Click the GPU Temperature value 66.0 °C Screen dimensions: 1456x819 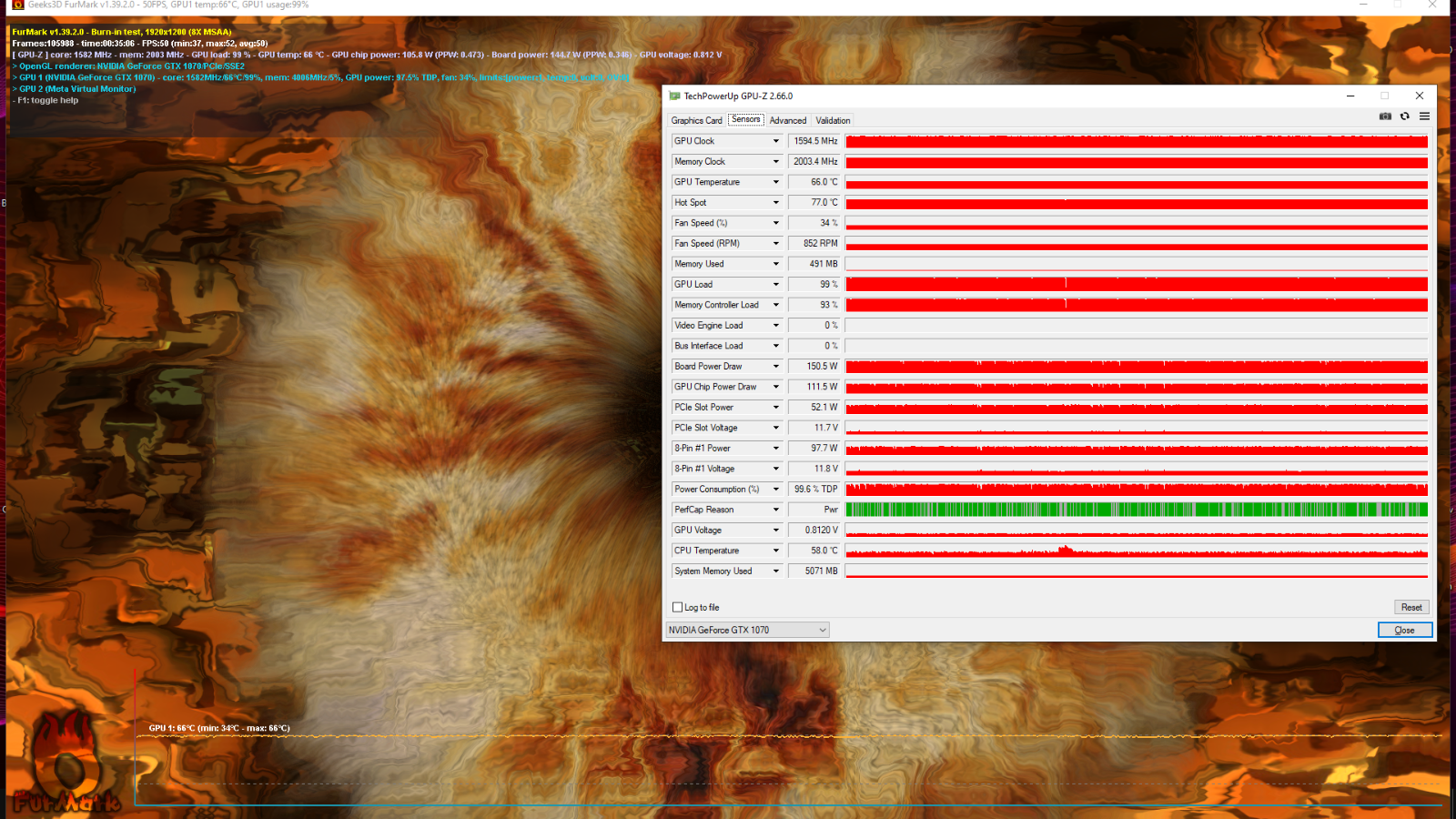pos(814,182)
